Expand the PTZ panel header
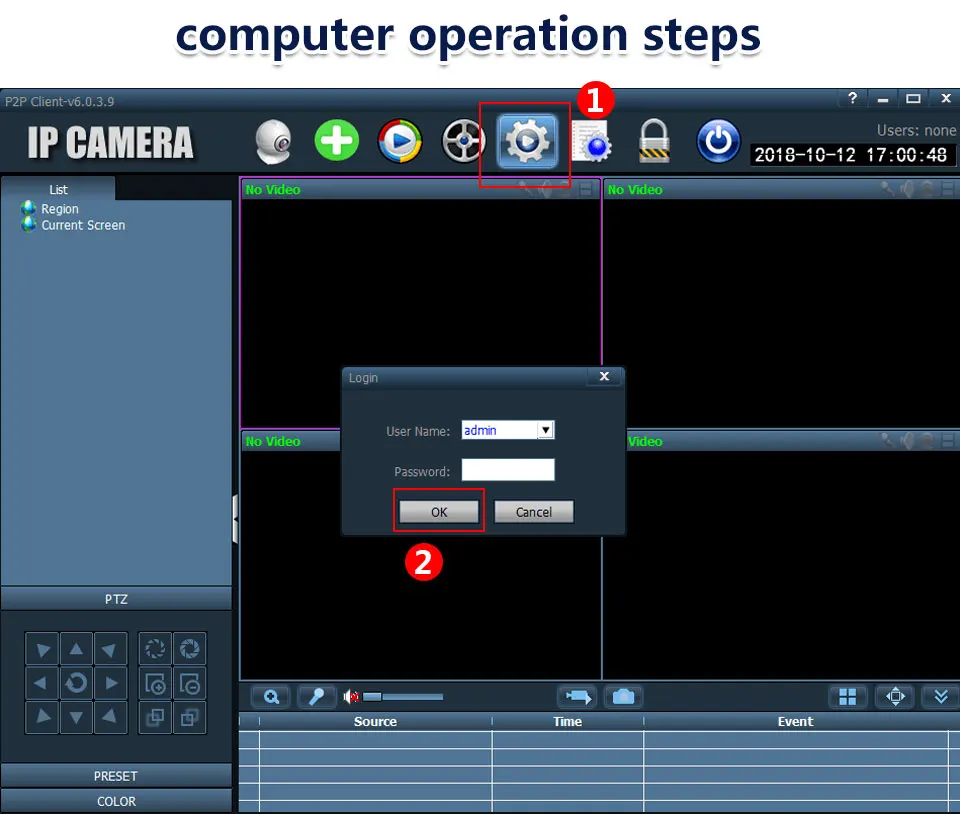This screenshot has height=814, width=960. 116,599
